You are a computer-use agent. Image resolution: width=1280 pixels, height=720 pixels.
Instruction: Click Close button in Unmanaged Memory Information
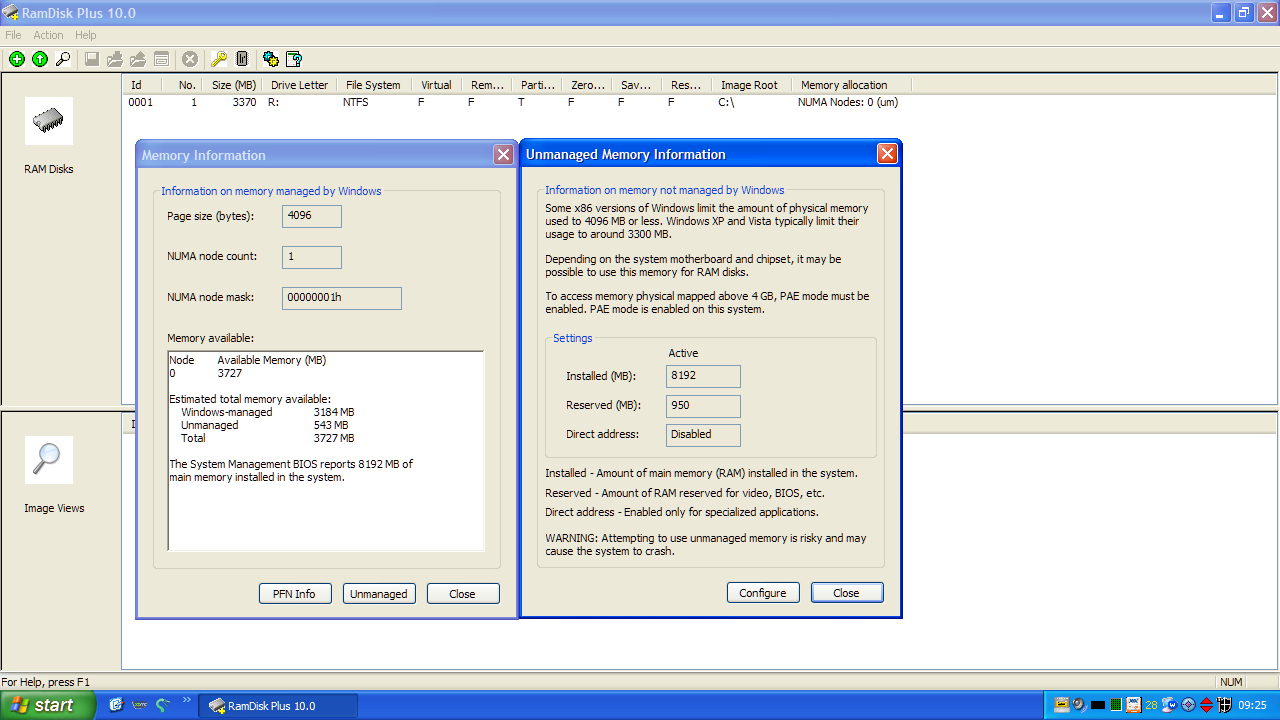pos(847,593)
